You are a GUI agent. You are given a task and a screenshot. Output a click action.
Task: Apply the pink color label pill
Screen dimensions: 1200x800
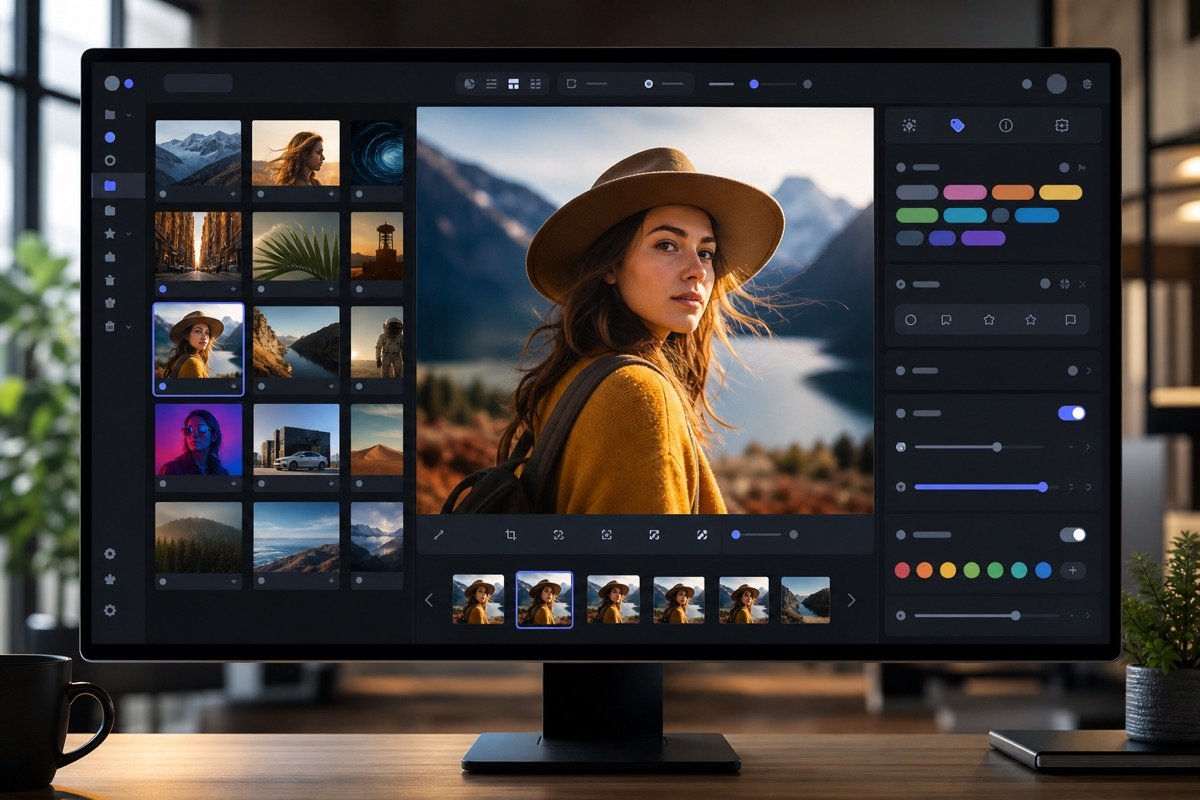coord(964,192)
